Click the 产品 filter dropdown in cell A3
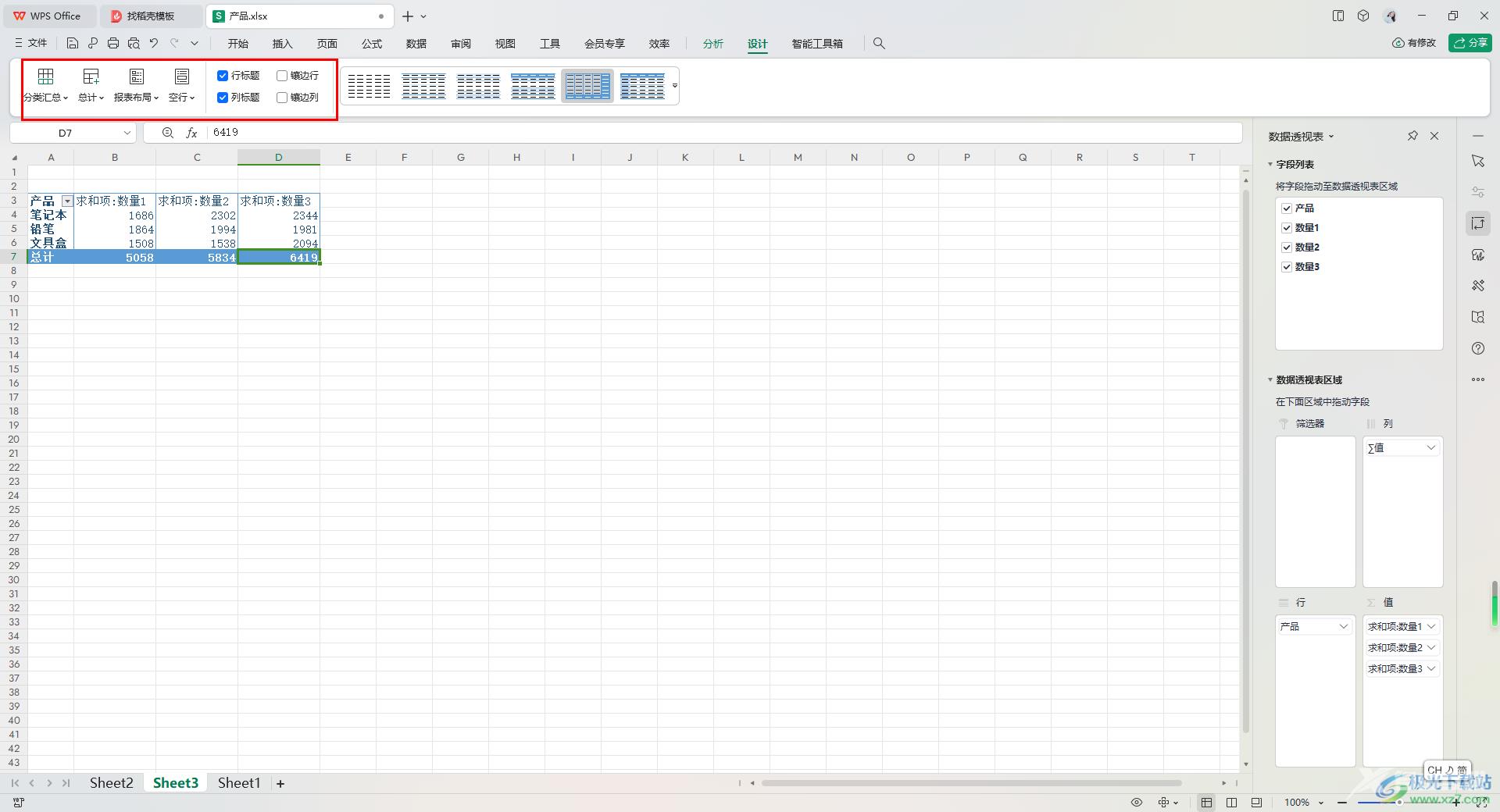The width and height of the screenshot is (1500, 812). click(67, 201)
